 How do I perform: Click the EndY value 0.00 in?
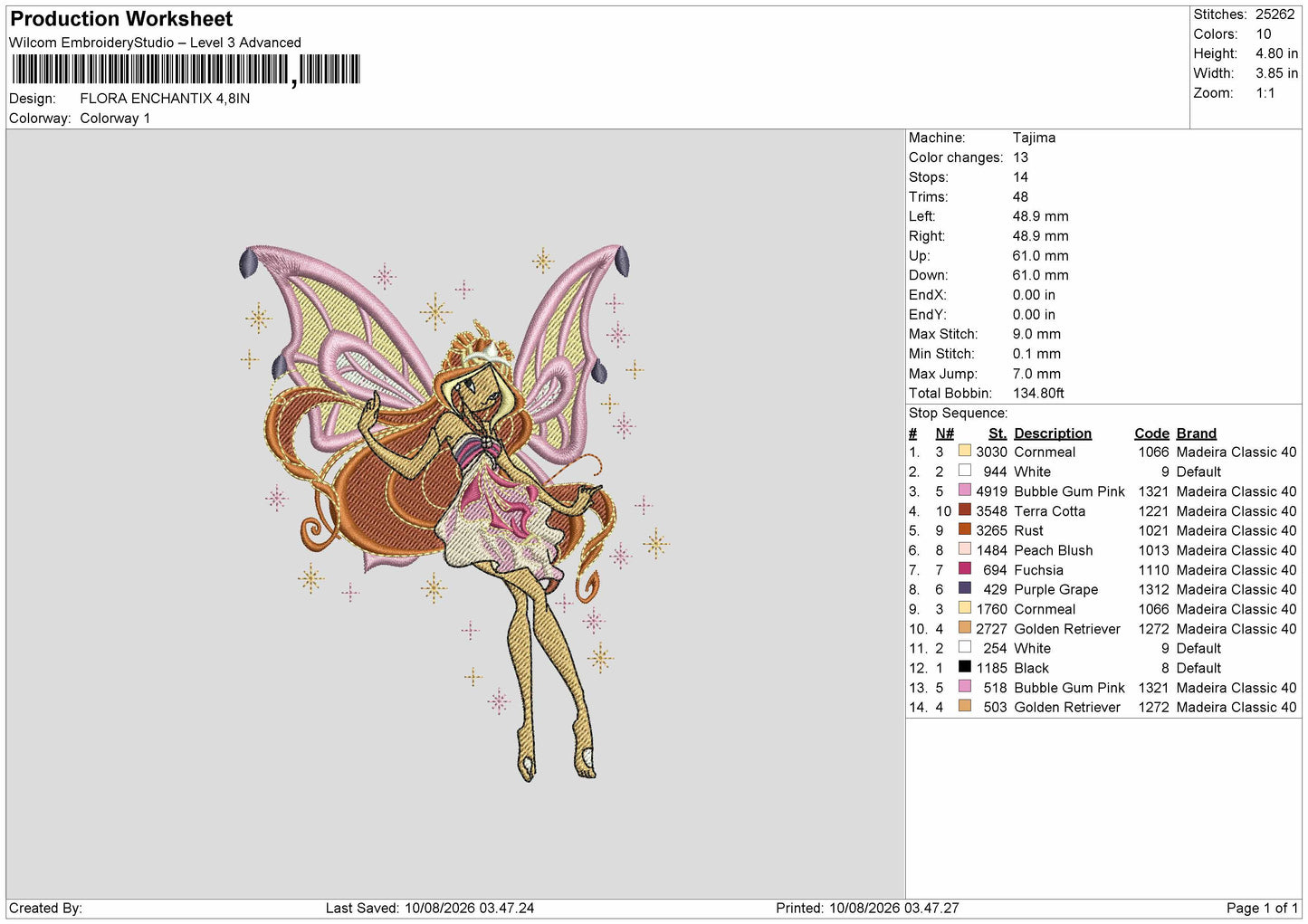click(1034, 315)
